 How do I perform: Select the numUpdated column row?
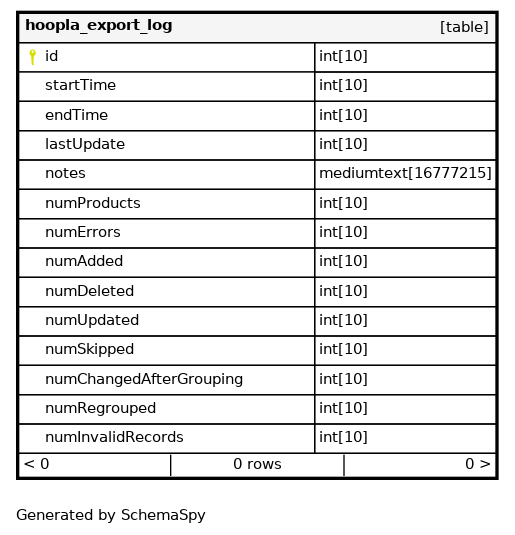tap(257, 321)
